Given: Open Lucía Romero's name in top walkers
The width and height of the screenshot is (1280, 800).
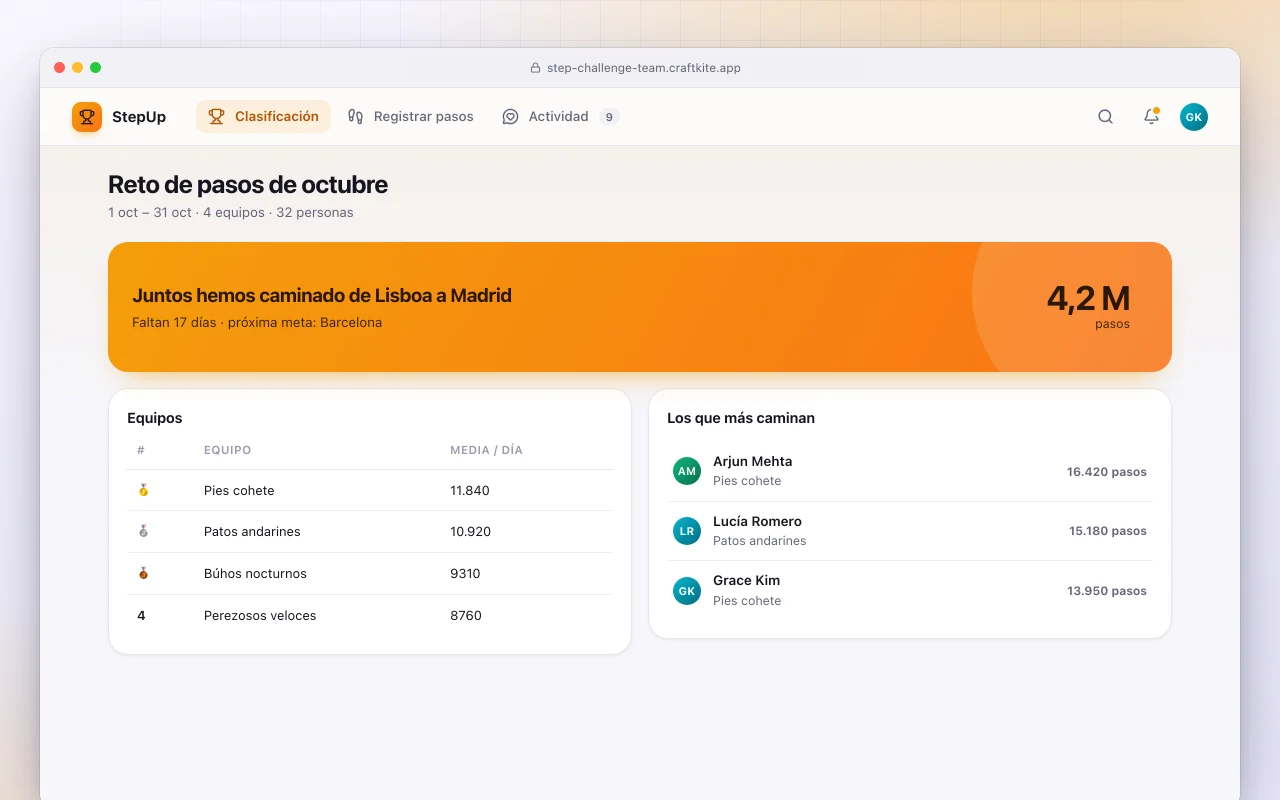Looking at the screenshot, I should tap(757, 522).
